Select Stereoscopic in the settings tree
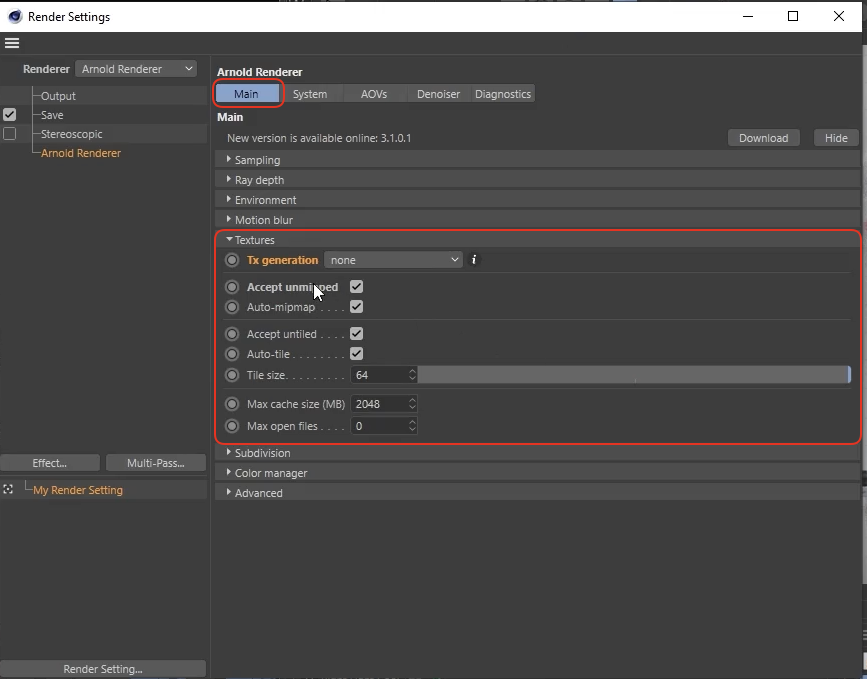This screenshot has width=867, height=679. click(71, 134)
